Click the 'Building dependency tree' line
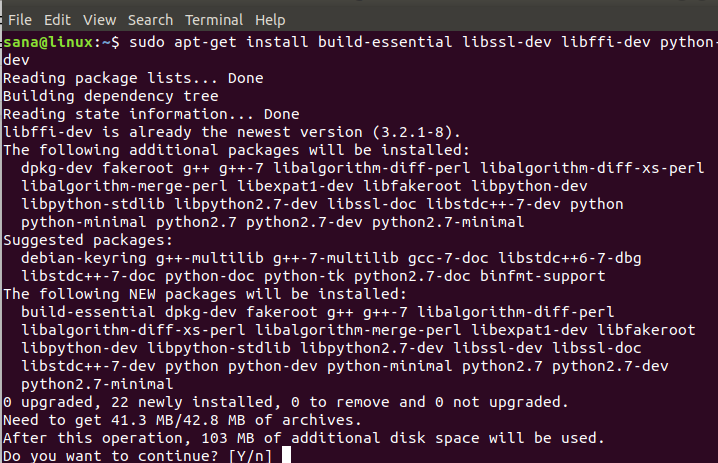 pyautogui.click(x=110, y=96)
